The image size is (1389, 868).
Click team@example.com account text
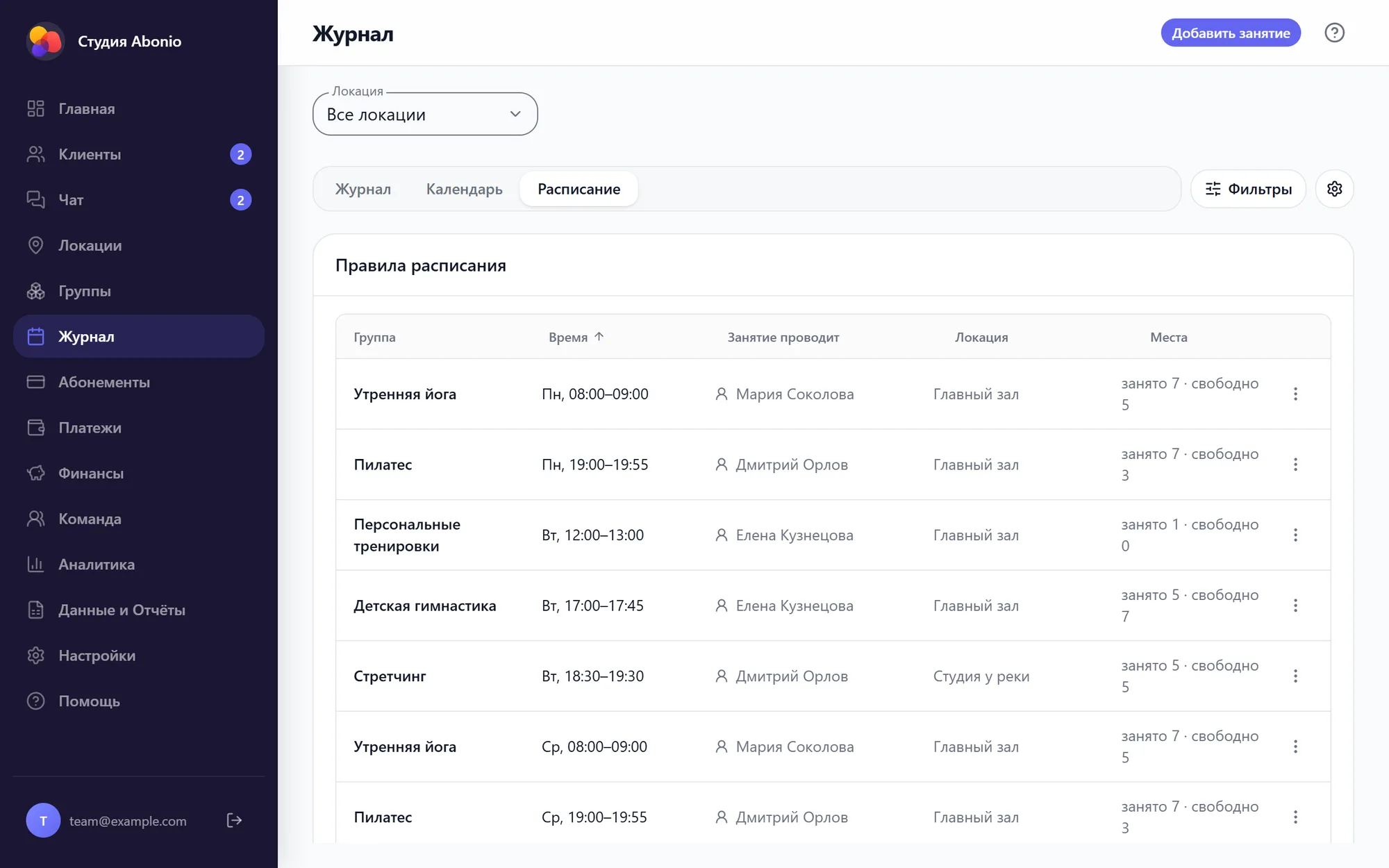[128, 821]
